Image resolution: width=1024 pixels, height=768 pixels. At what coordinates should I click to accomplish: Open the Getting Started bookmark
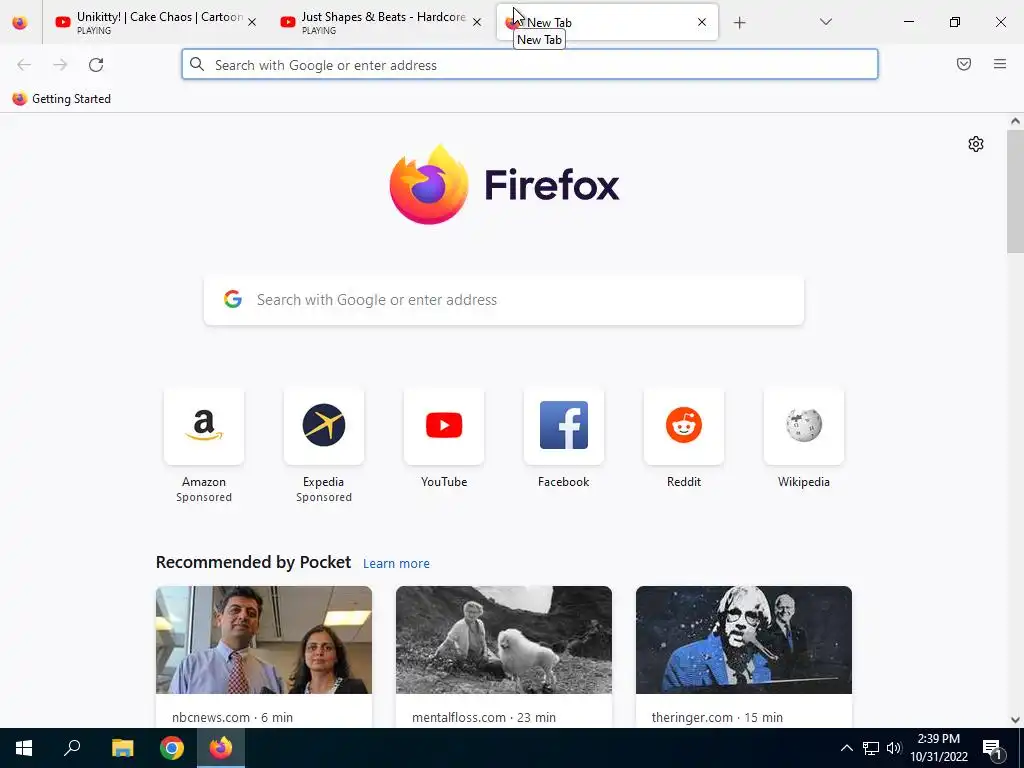tap(62, 99)
